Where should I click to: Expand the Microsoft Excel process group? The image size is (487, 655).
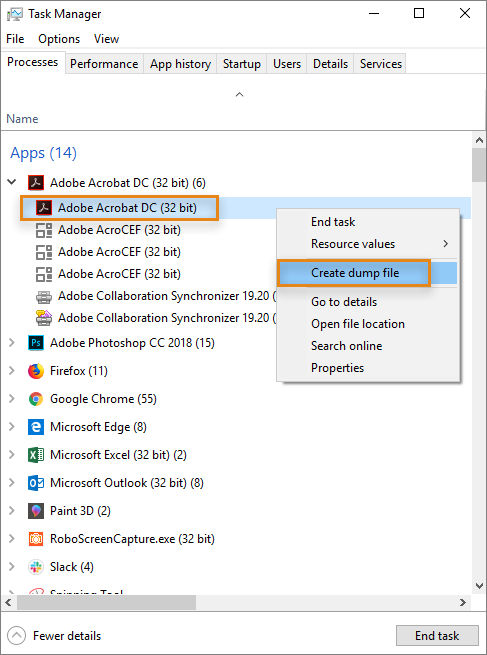(12, 454)
